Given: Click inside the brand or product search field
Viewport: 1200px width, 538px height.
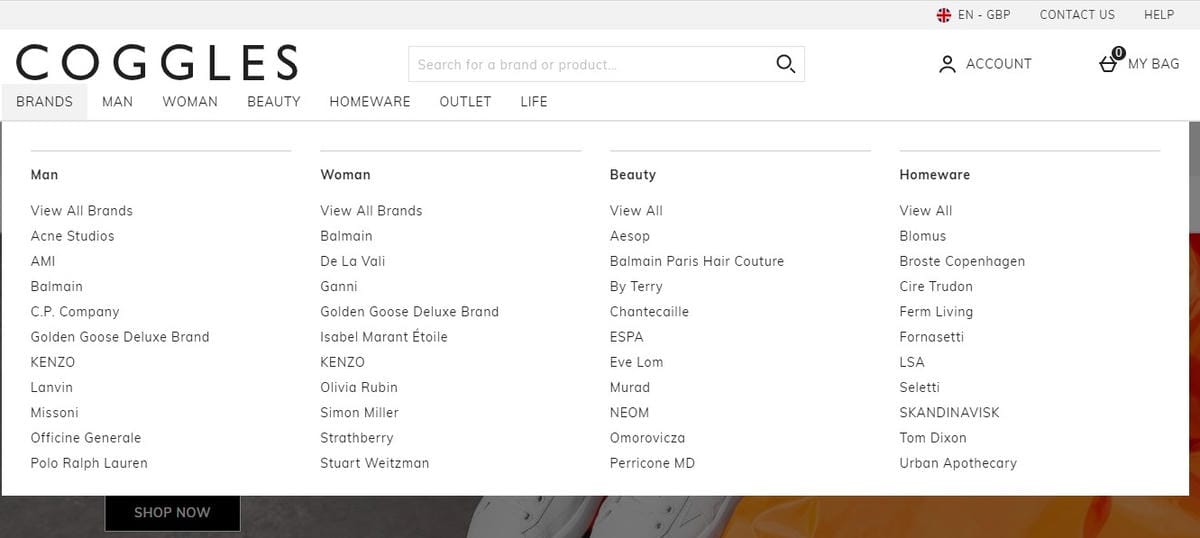Looking at the screenshot, I should pyautogui.click(x=590, y=65).
